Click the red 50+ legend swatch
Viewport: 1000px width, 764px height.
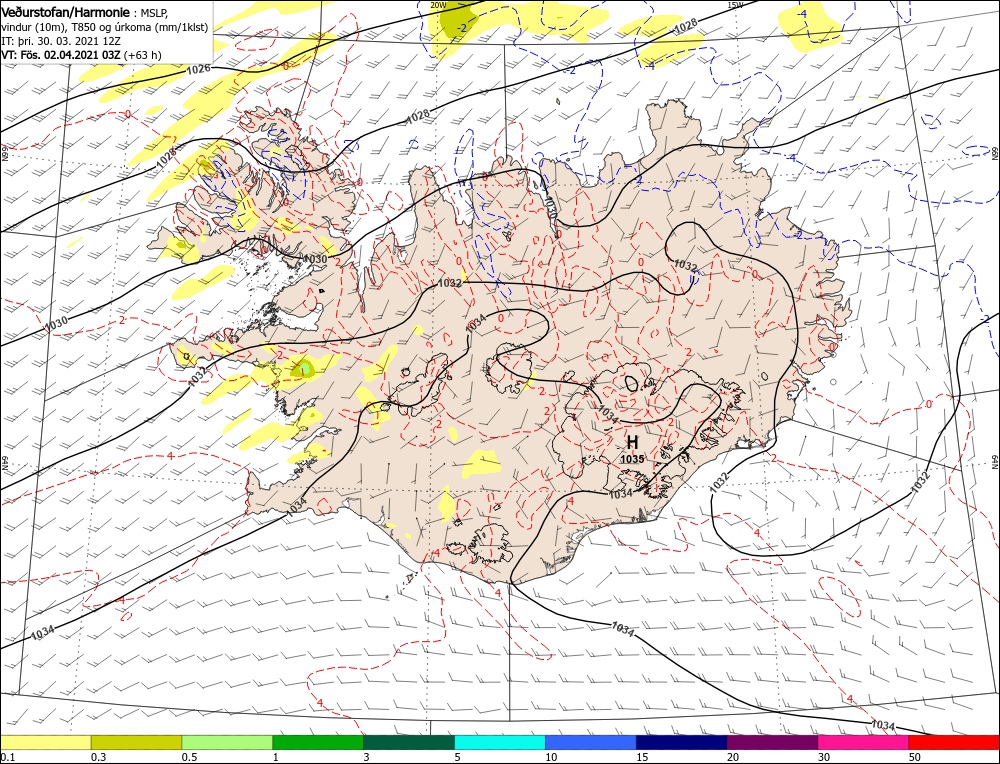(954, 742)
